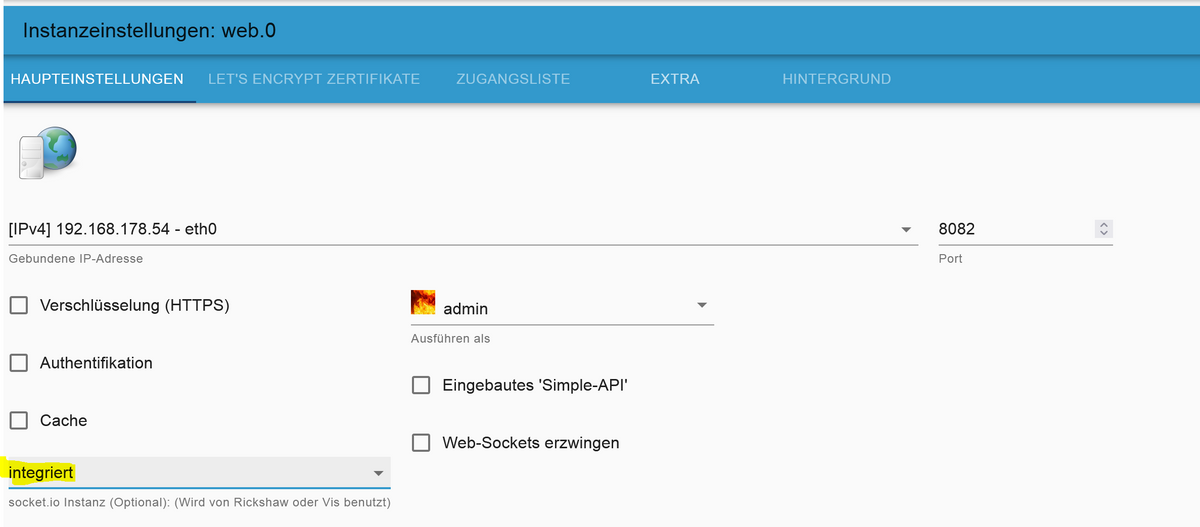Enable the Cache checkbox
Viewport: 1200px width, 527px height.
[19, 421]
